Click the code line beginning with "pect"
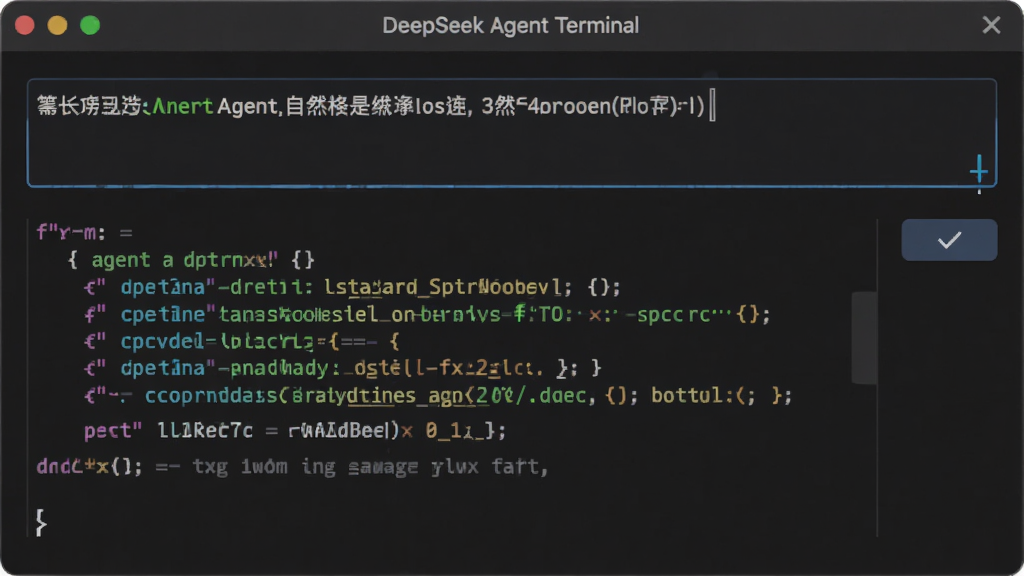 tap(295, 430)
